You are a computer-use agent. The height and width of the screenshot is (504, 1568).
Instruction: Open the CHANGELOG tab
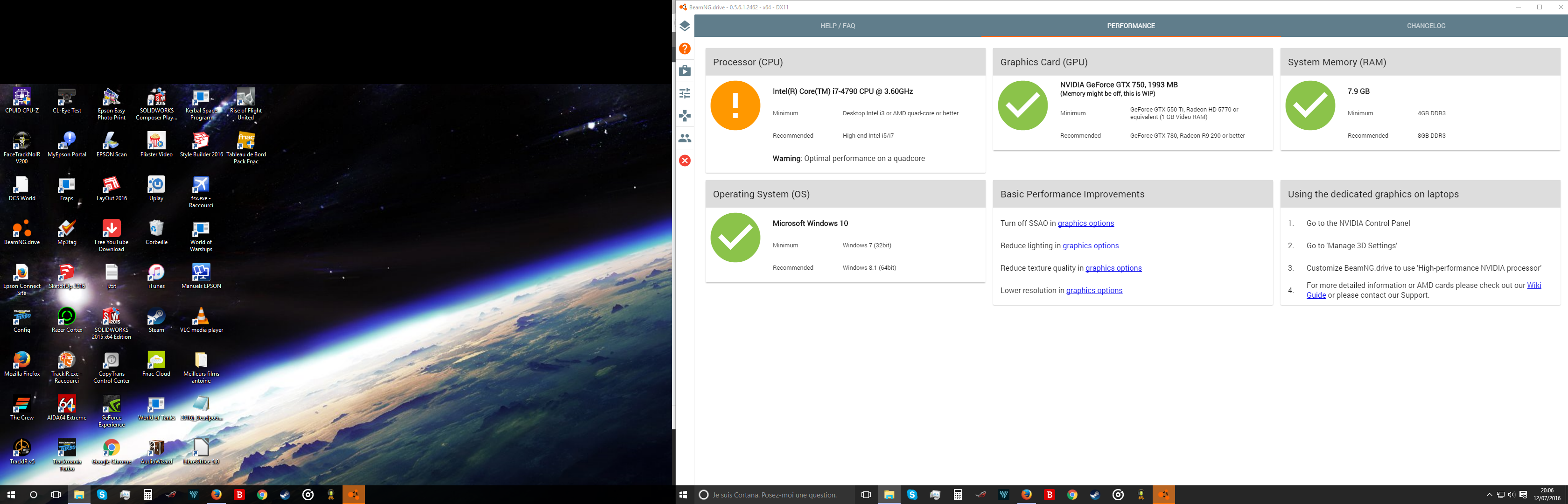pos(1426,26)
